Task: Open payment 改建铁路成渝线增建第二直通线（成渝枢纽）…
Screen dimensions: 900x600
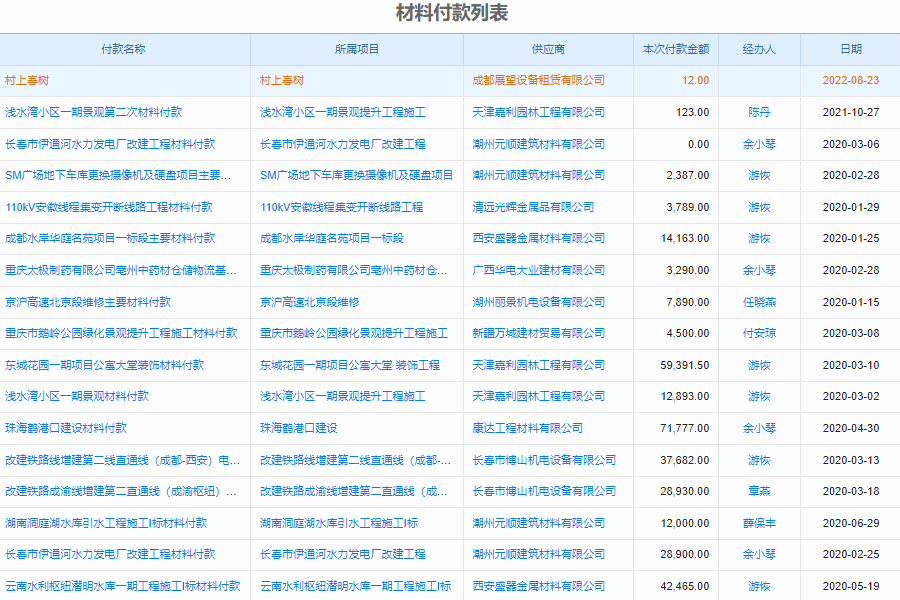Action: coord(121,491)
